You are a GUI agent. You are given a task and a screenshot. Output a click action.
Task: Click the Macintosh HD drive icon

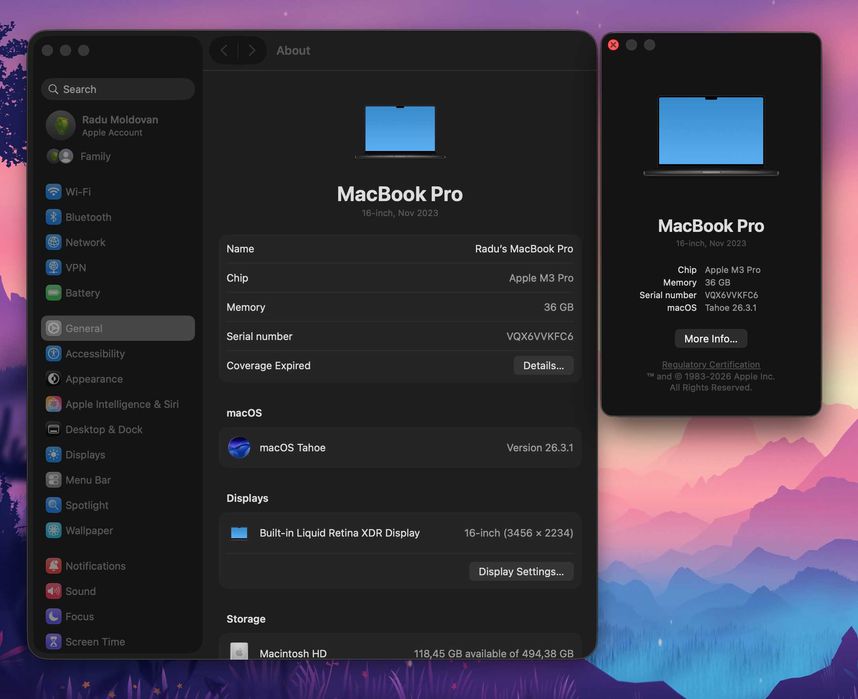(239, 651)
